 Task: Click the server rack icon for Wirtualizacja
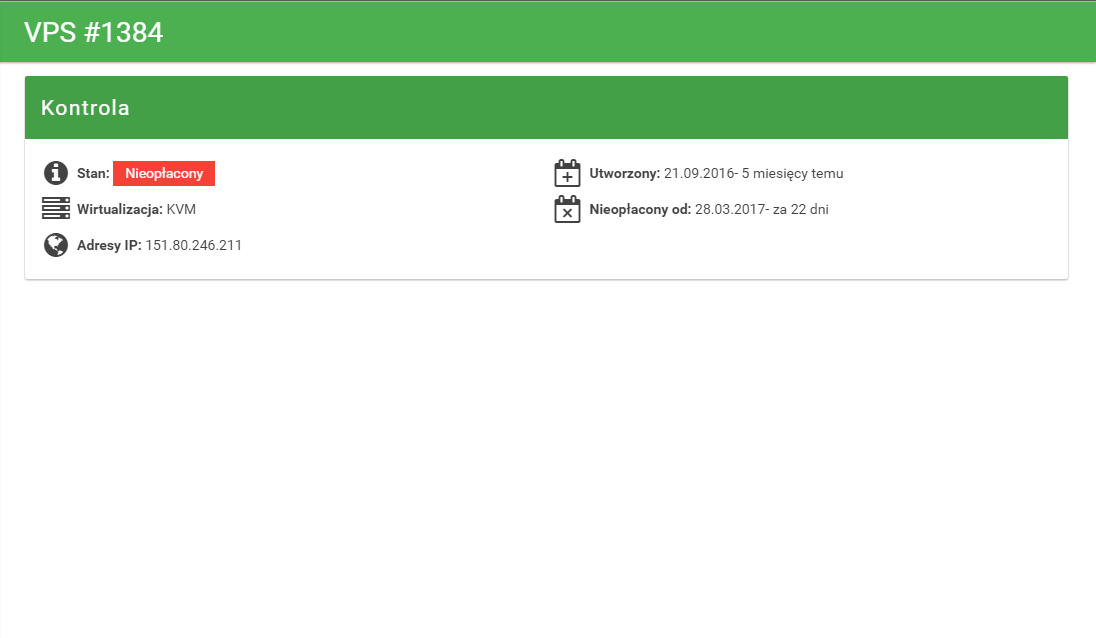pyautogui.click(x=56, y=209)
